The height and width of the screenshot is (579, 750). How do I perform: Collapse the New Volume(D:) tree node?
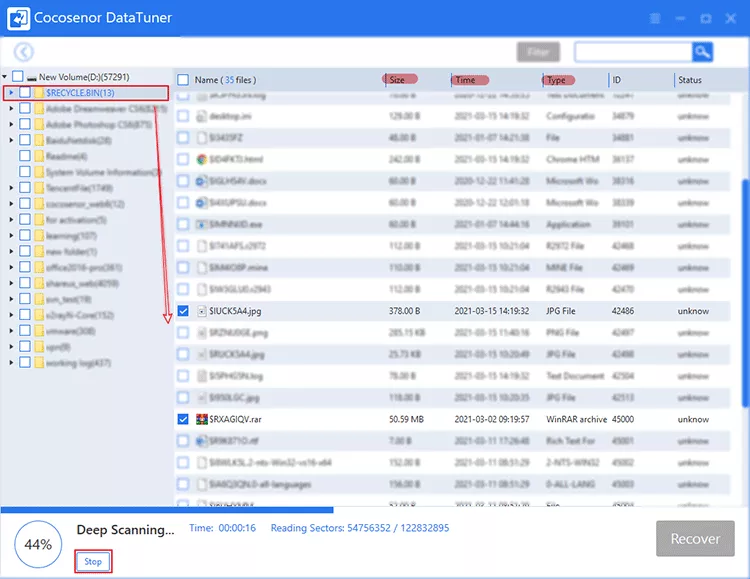[5, 77]
